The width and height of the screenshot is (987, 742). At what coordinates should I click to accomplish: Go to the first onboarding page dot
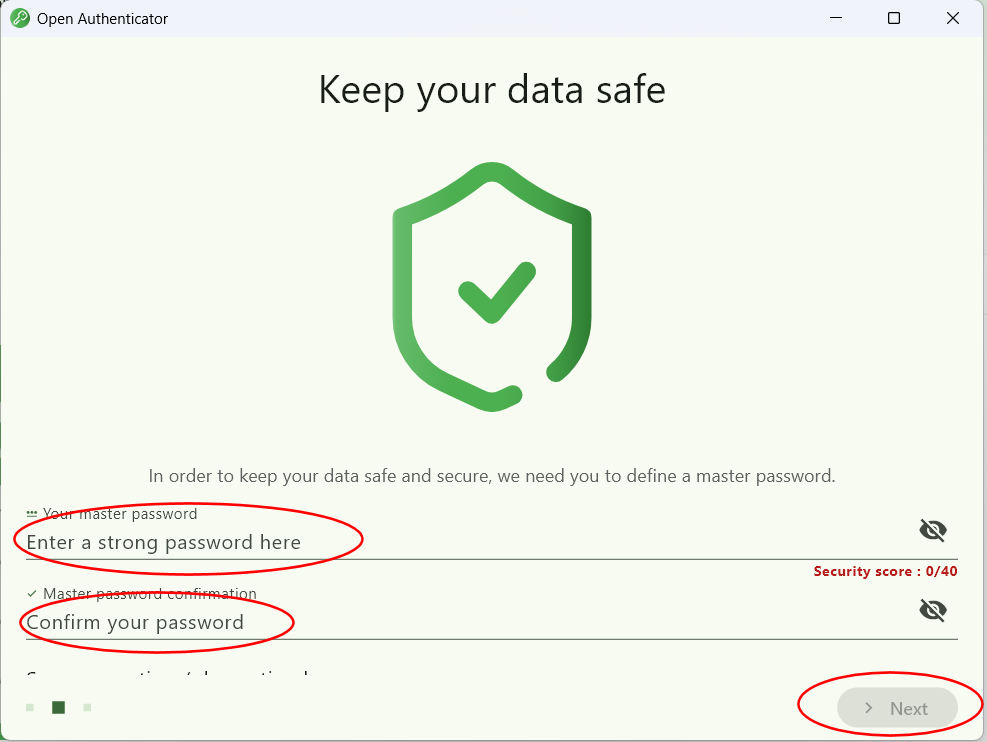click(x=30, y=708)
